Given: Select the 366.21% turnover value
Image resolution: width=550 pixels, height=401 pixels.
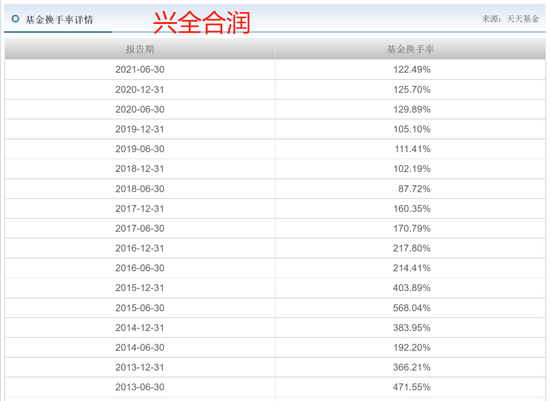Looking at the screenshot, I should pos(412,367).
